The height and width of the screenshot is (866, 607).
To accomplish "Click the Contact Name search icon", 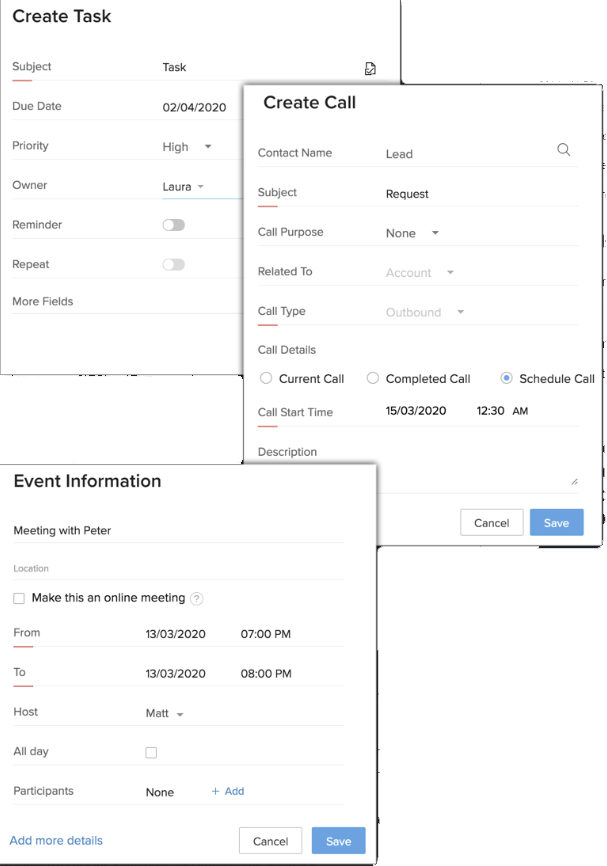I will (x=564, y=150).
